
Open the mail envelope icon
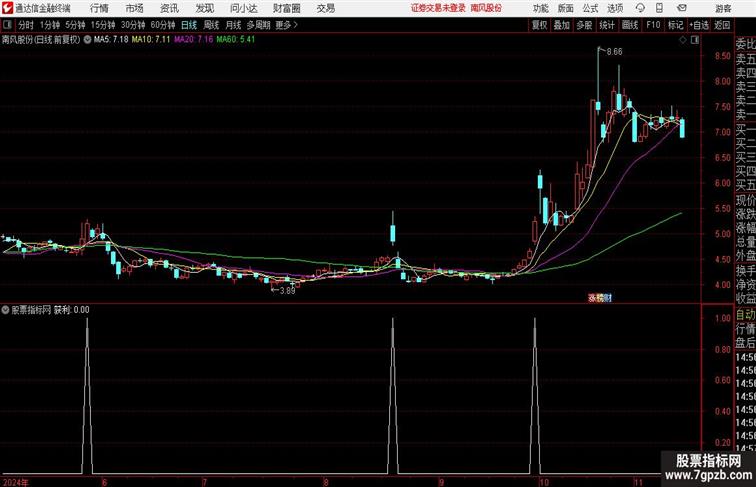682,8
